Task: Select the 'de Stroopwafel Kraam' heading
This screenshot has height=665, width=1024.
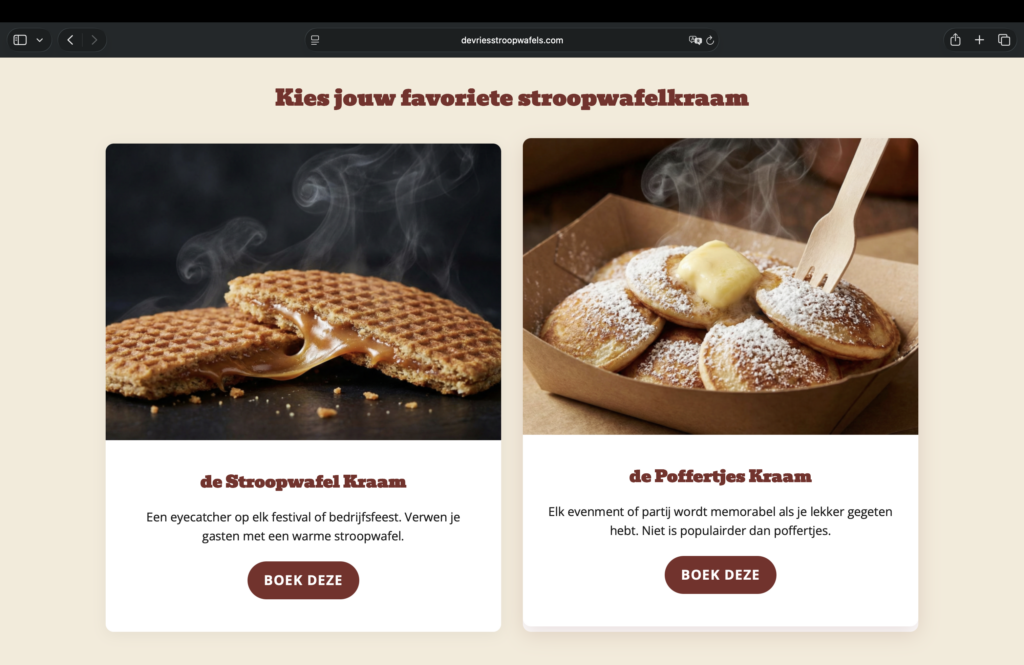Action: point(303,482)
